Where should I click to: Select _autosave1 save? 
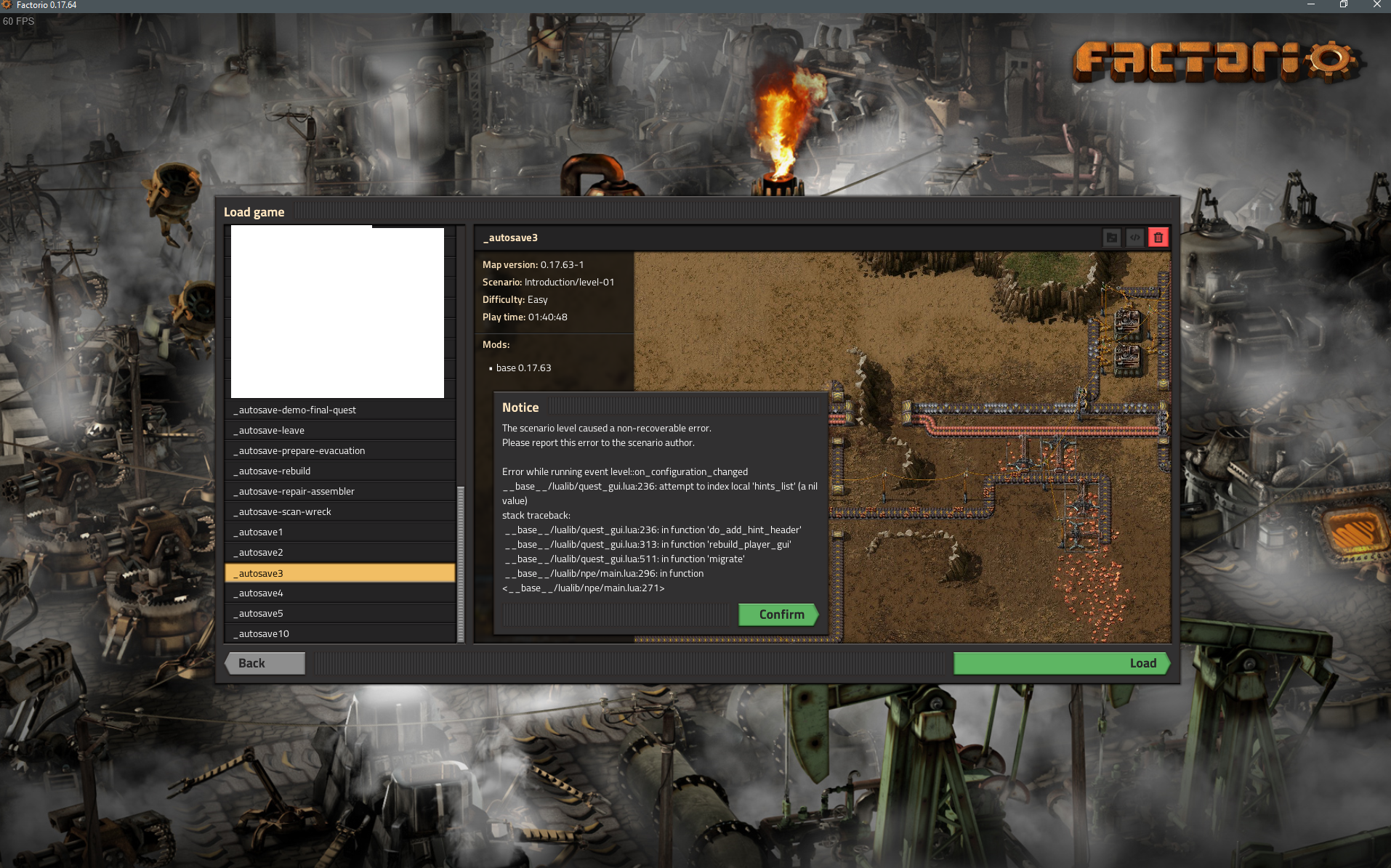click(x=340, y=532)
